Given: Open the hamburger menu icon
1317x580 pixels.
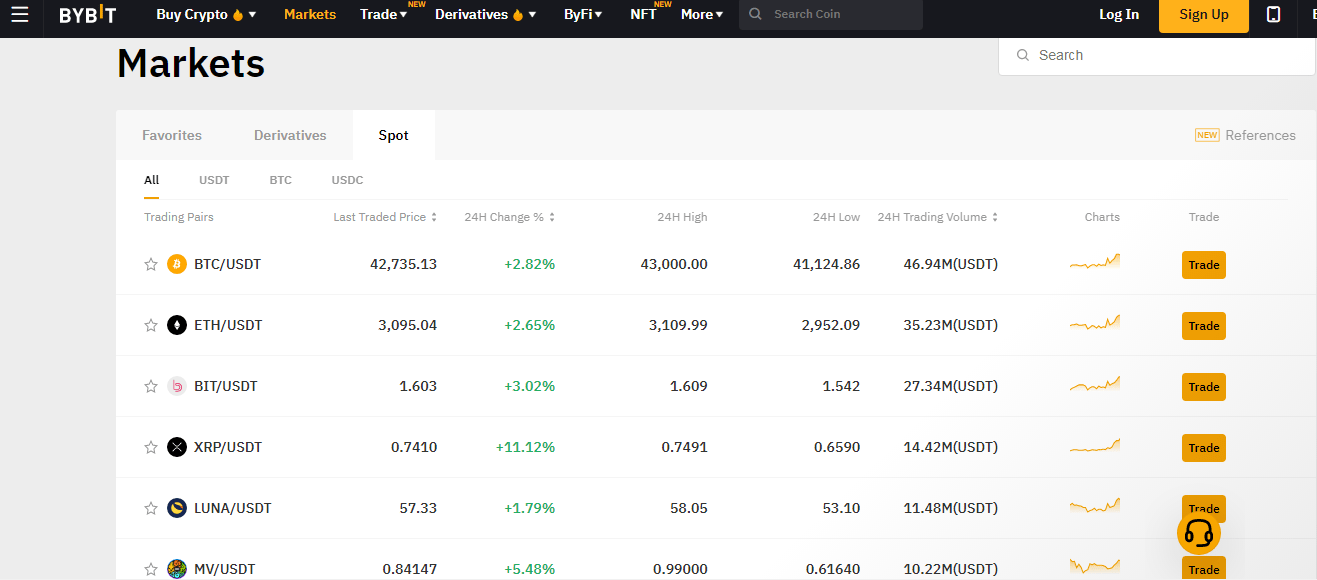Looking at the screenshot, I should [20, 14].
